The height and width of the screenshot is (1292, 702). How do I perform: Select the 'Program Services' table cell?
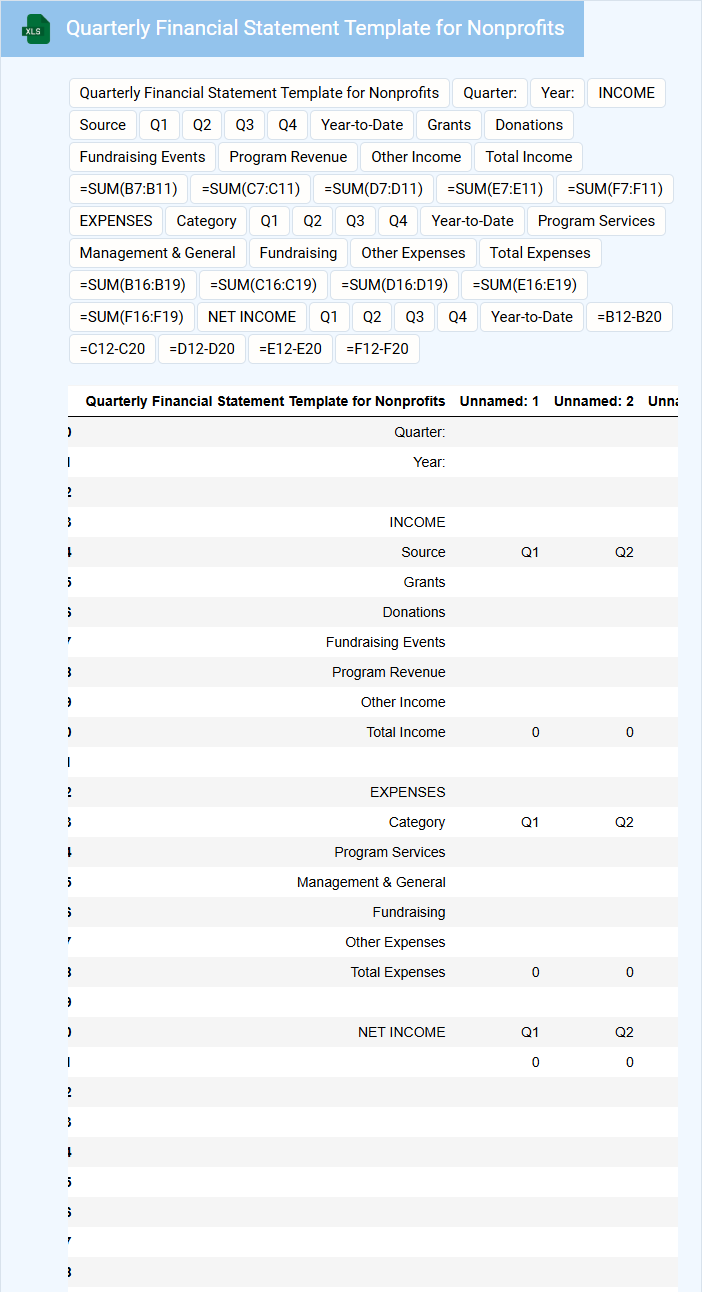click(390, 852)
